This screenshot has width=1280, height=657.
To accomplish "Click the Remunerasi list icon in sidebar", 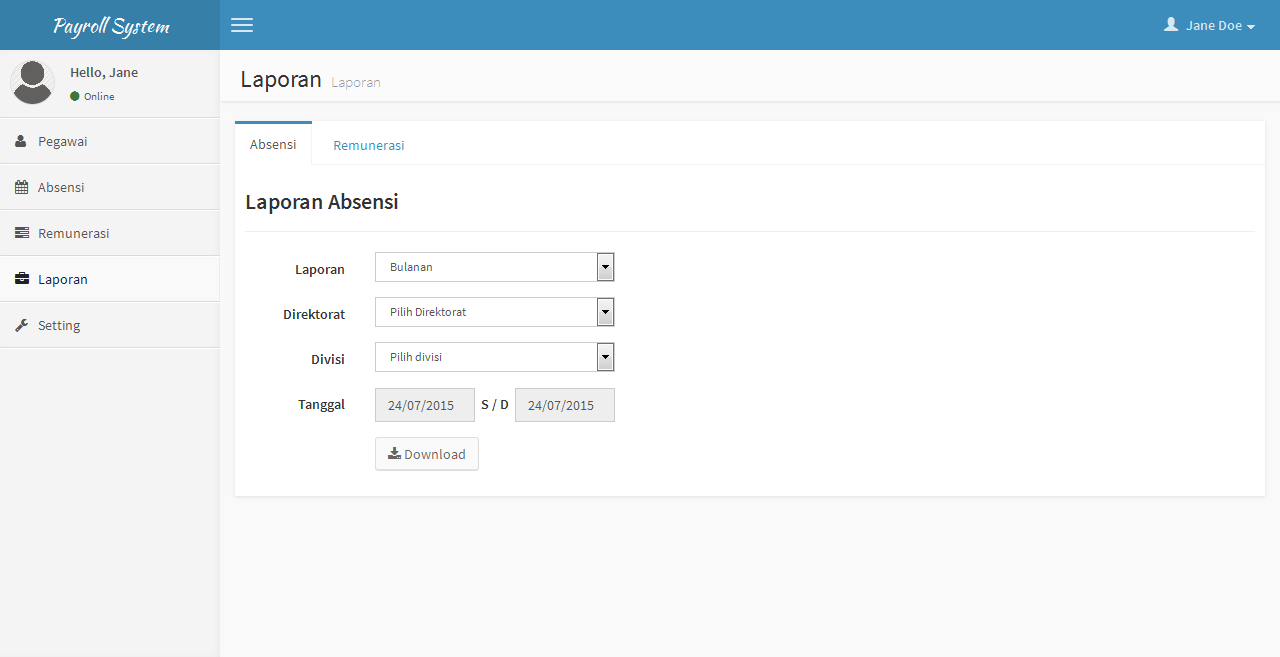I will coord(21,234).
